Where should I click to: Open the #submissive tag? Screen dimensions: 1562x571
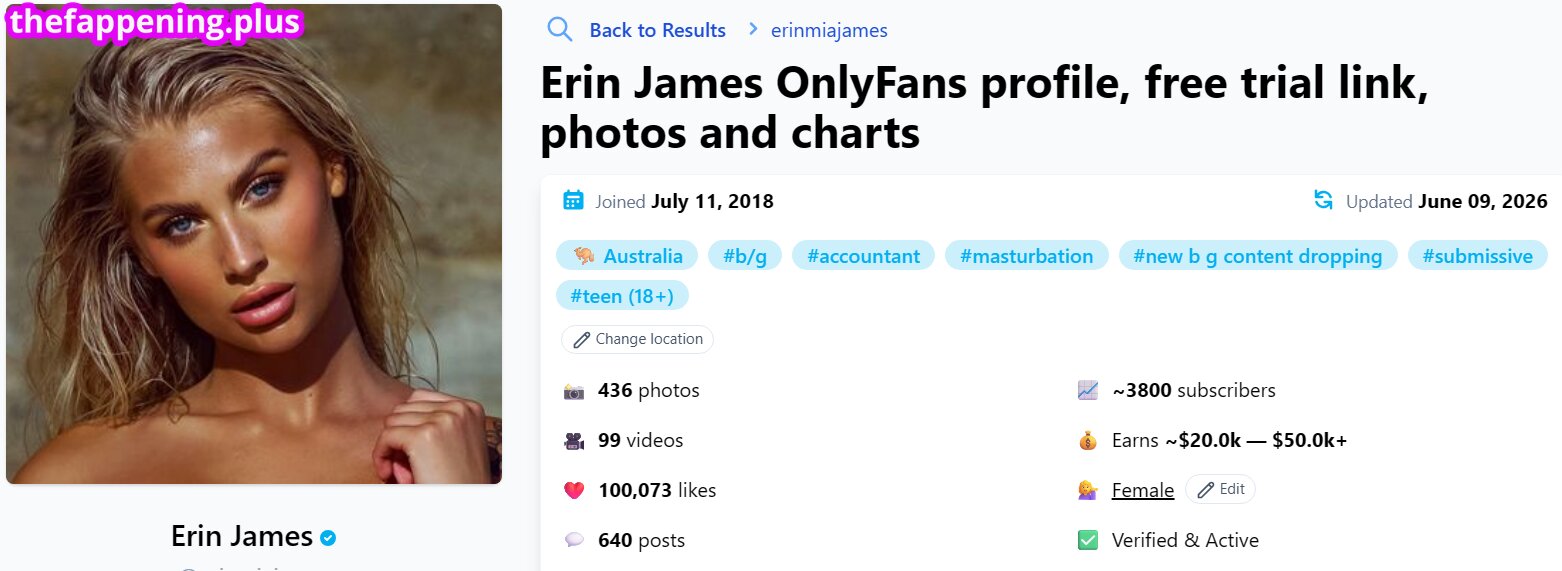coord(1477,256)
